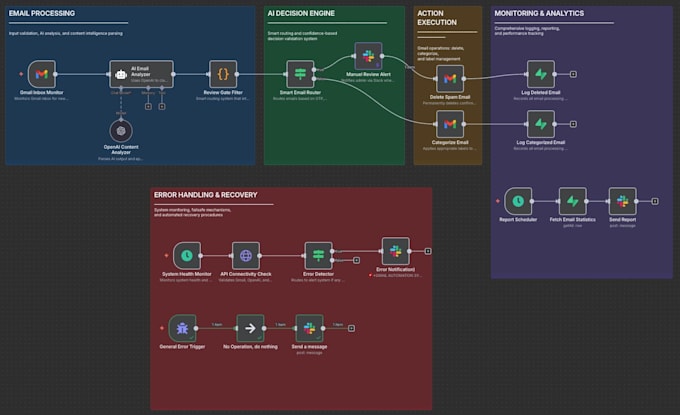Click the Gmail Inbox Monitor label text
The height and width of the screenshot is (415, 680).
point(42,92)
